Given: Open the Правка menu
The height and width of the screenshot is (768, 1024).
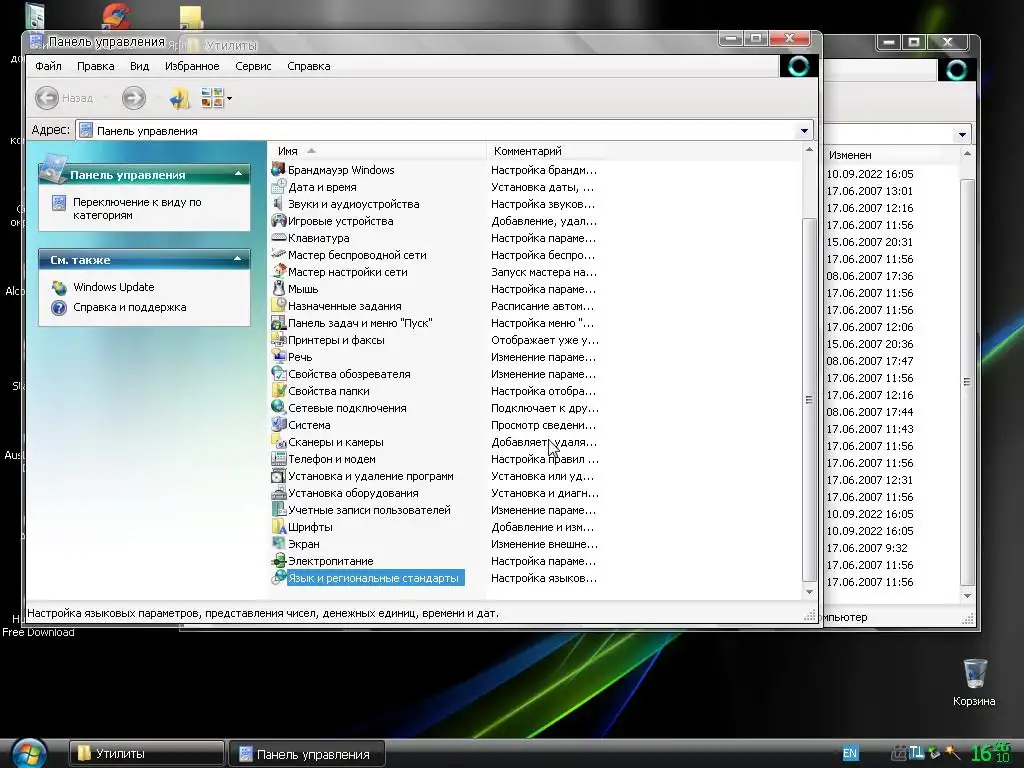Looking at the screenshot, I should 95,66.
